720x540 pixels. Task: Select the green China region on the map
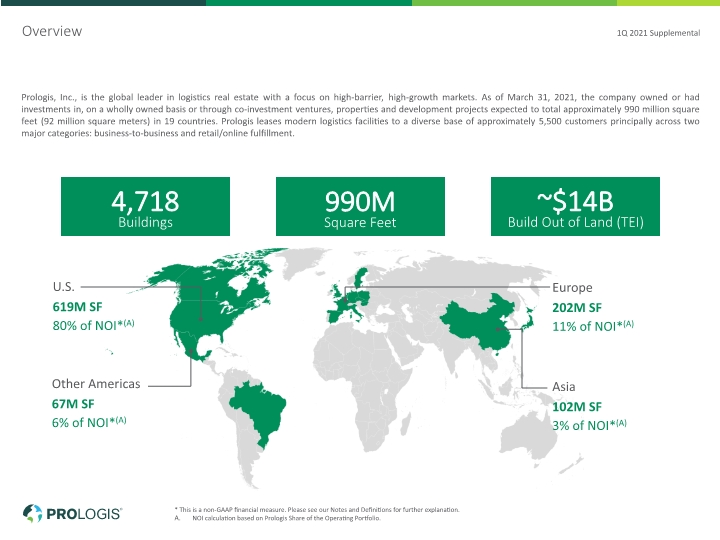click(478, 321)
